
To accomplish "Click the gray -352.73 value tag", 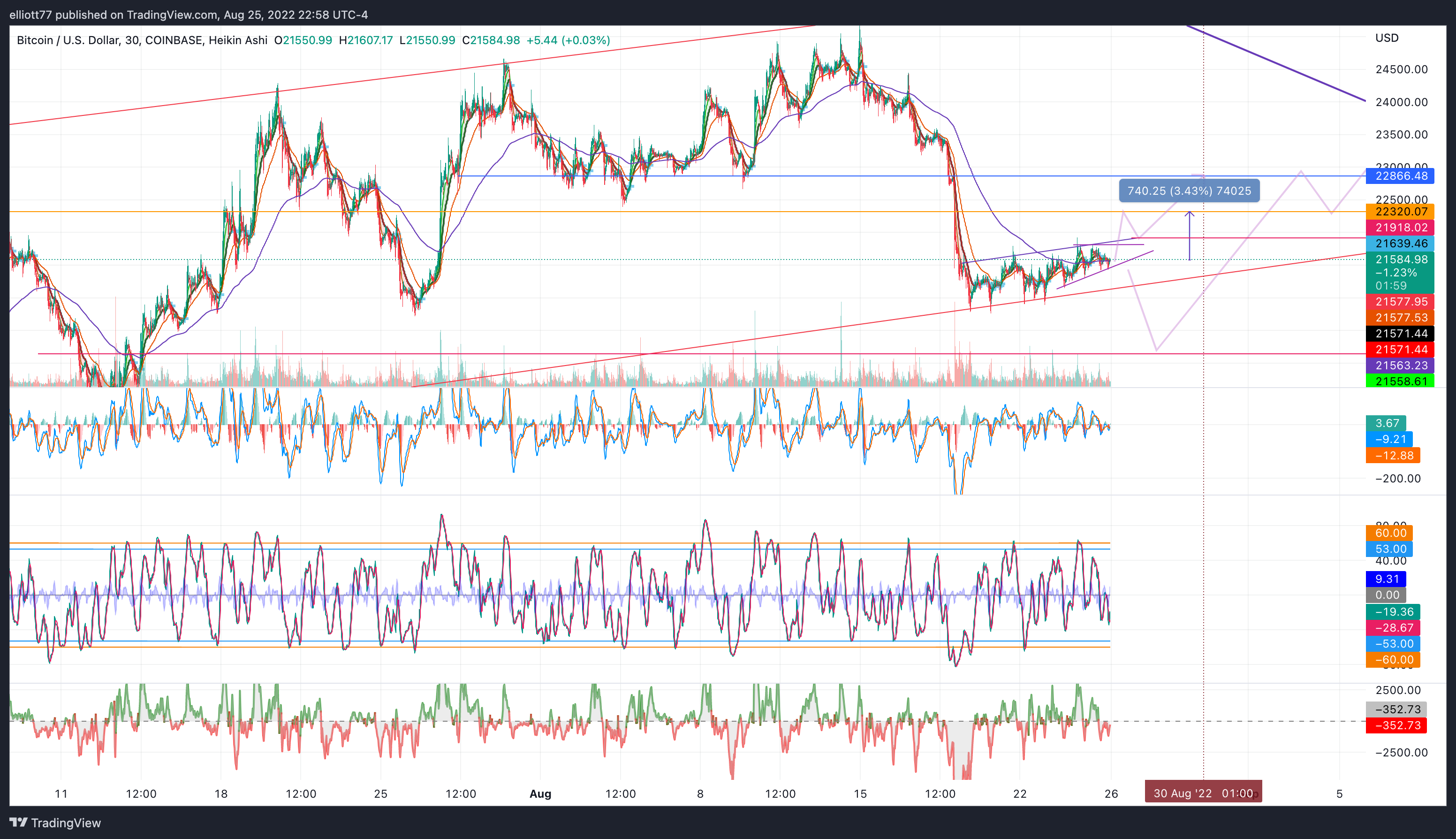I will point(1396,709).
